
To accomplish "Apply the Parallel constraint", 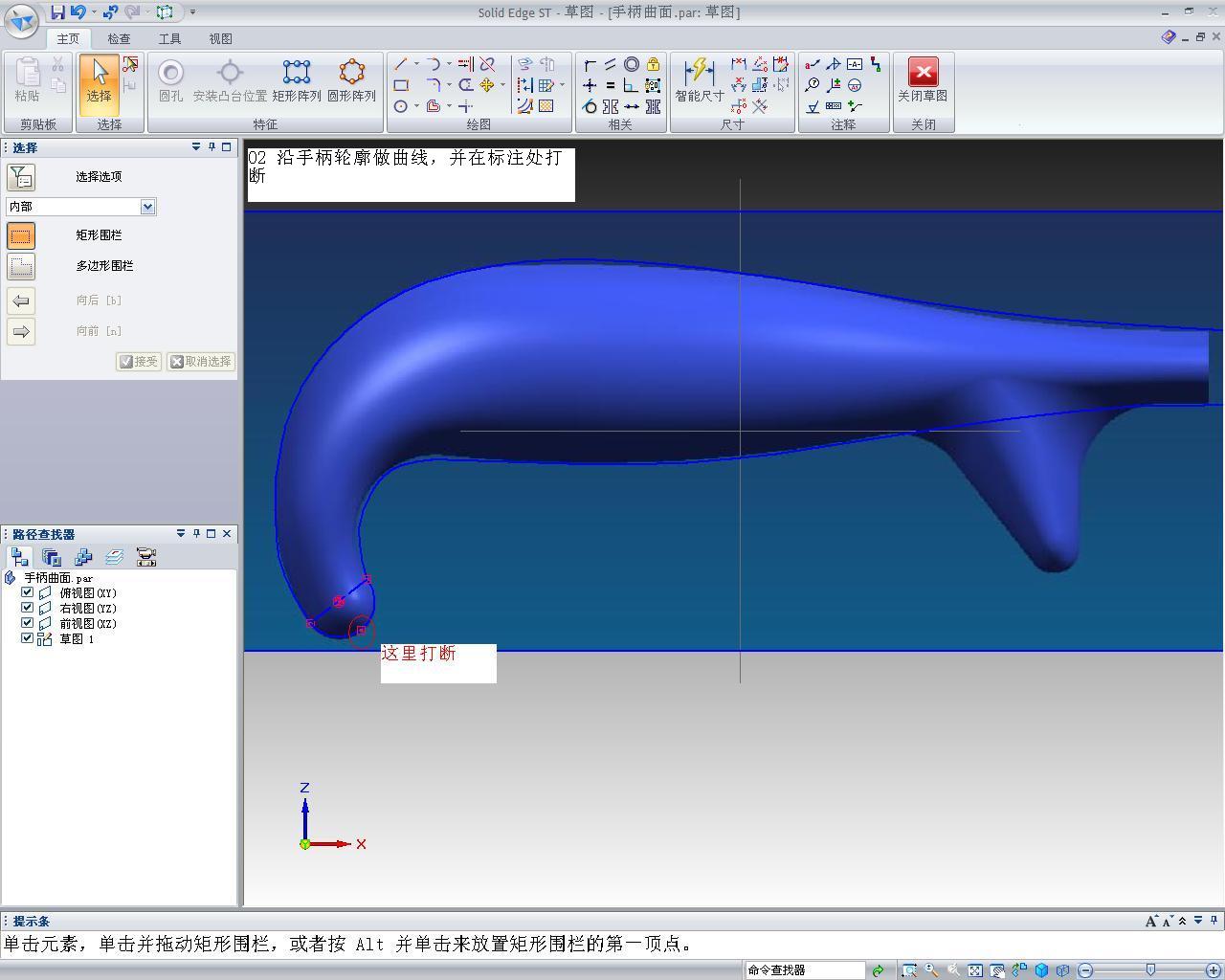I will [x=611, y=64].
